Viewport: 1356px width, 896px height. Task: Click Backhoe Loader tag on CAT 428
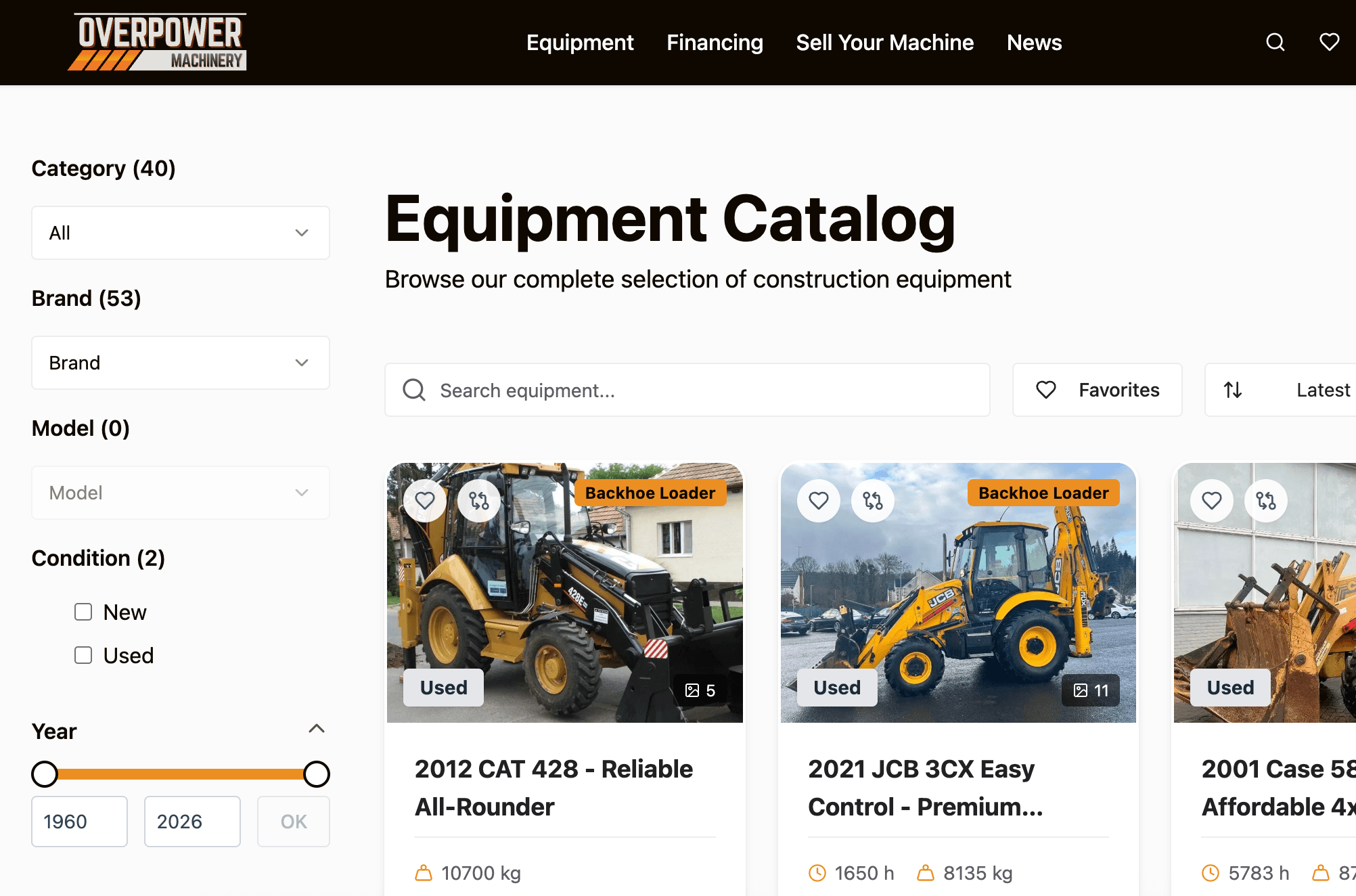click(650, 493)
